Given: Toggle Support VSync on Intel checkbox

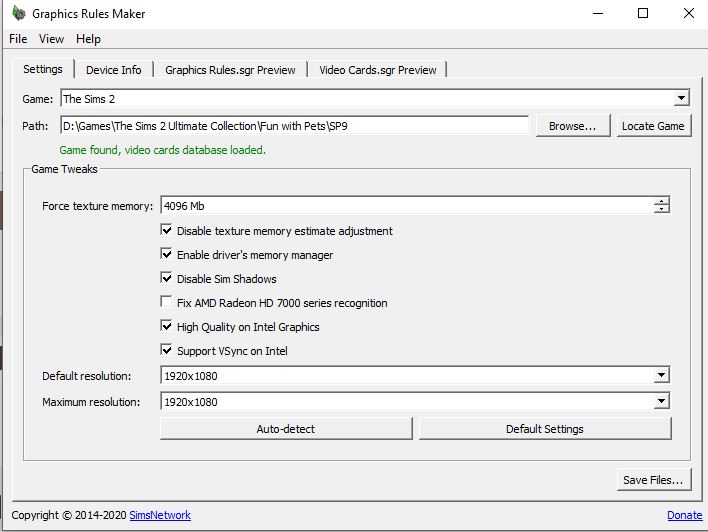Looking at the screenshot, I should pyautogui.click(x=167, y=351).
